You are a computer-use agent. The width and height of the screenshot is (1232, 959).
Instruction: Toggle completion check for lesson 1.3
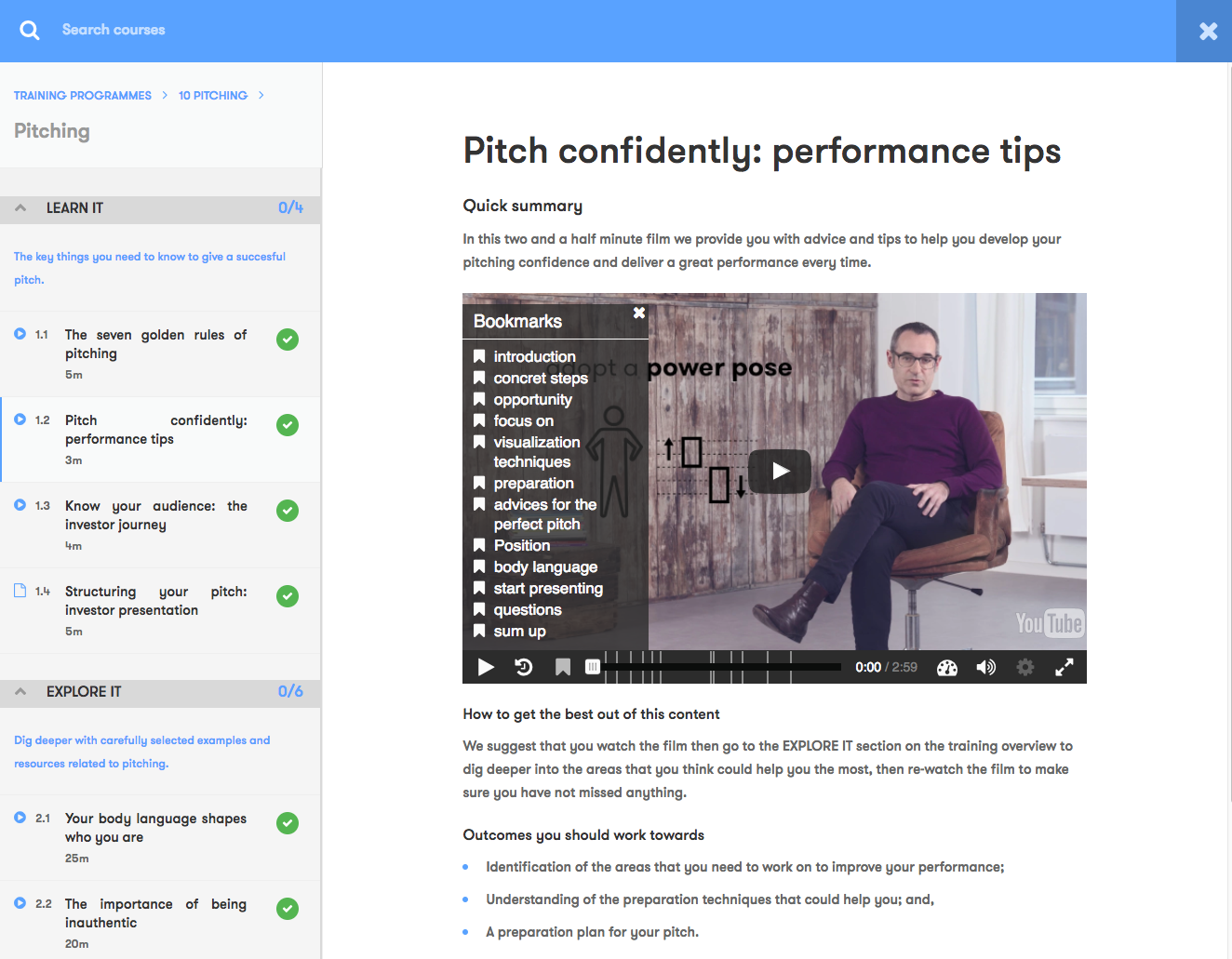pos(288,511)
